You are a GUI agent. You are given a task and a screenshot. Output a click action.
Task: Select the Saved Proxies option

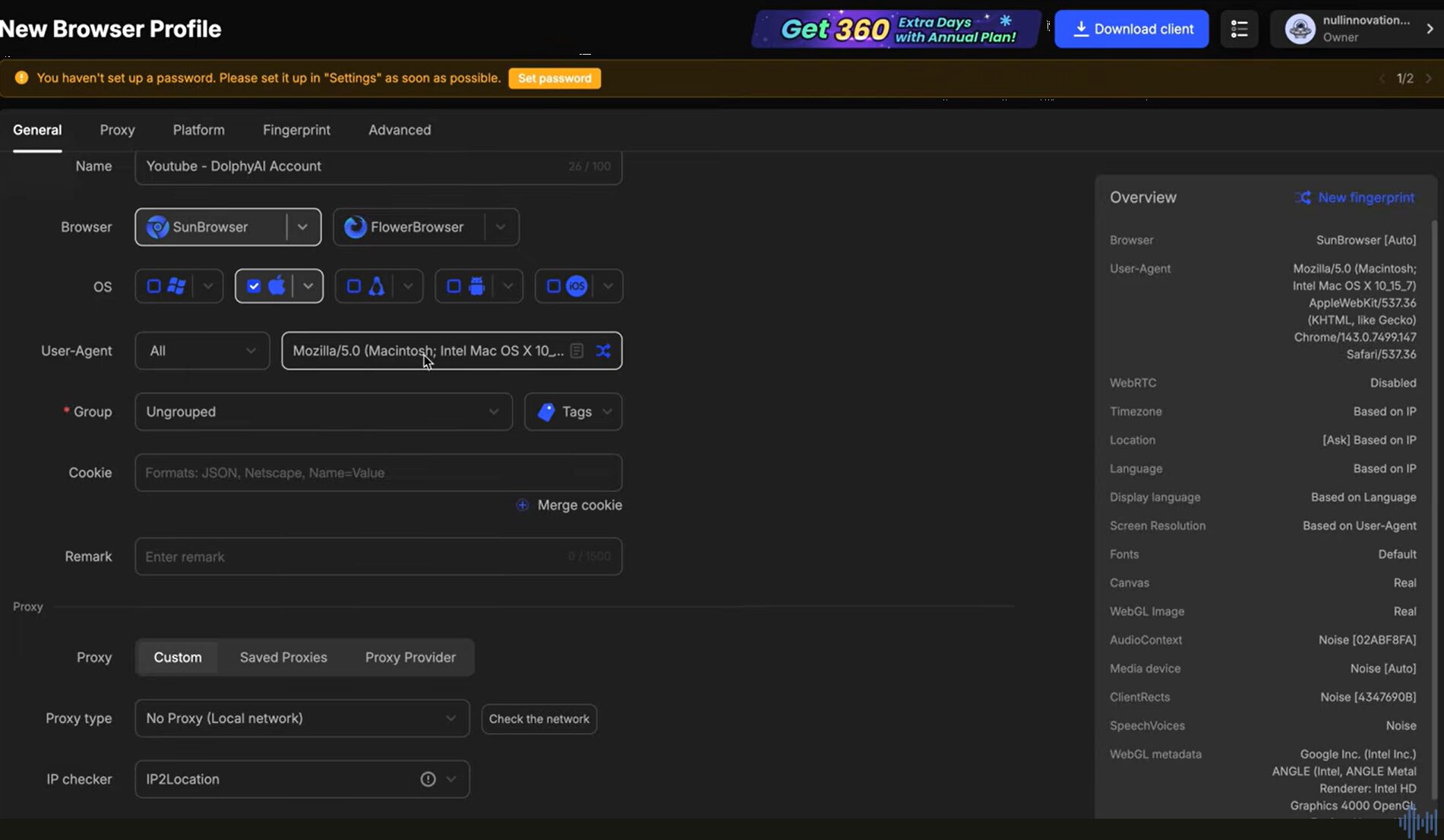click(x=283, y=658)
